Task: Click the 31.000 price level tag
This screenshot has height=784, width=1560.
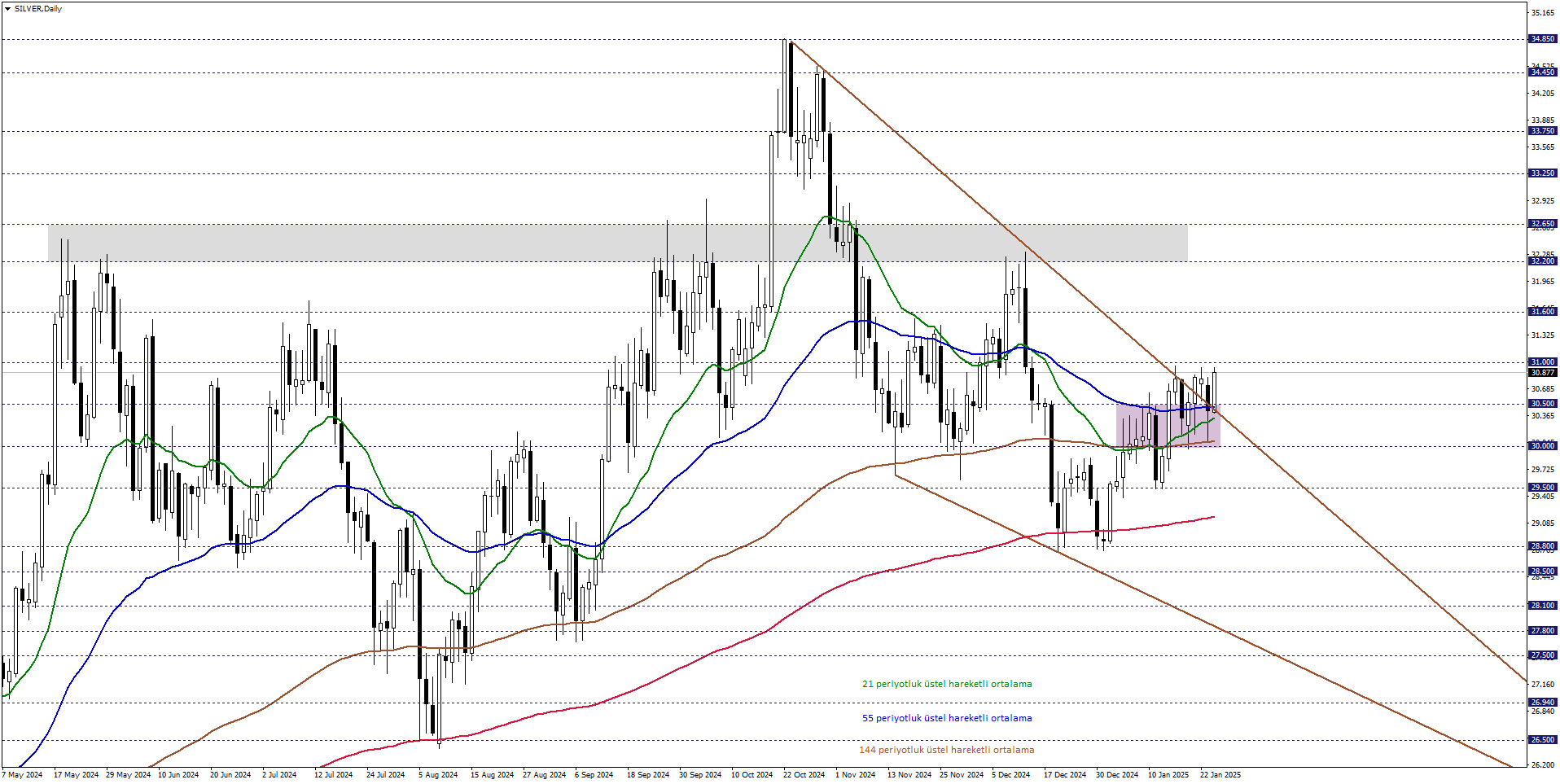Action: pos(1543,362)
